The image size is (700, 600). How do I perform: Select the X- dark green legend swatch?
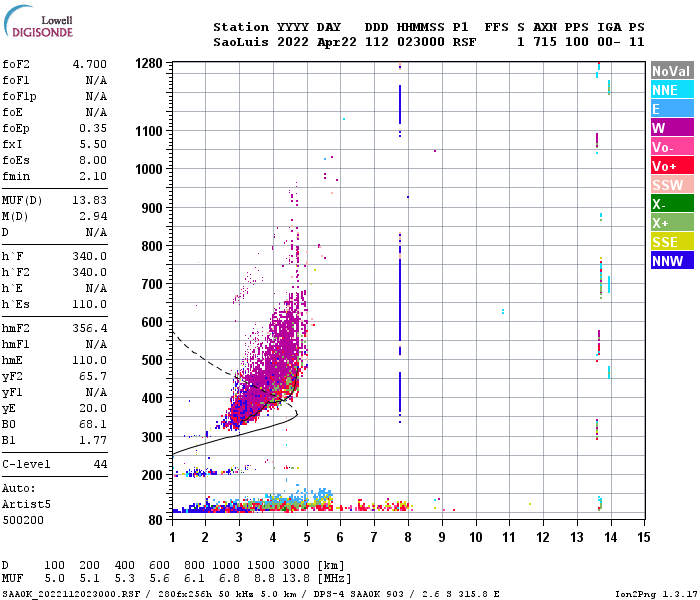point(672,204)
